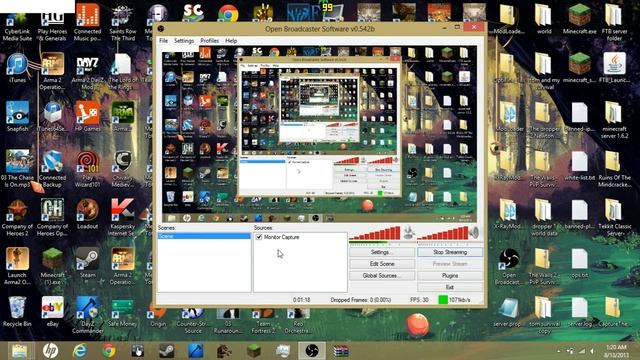Select the Chivalry Medieval icon
The image size is (640, 360).
122,168
